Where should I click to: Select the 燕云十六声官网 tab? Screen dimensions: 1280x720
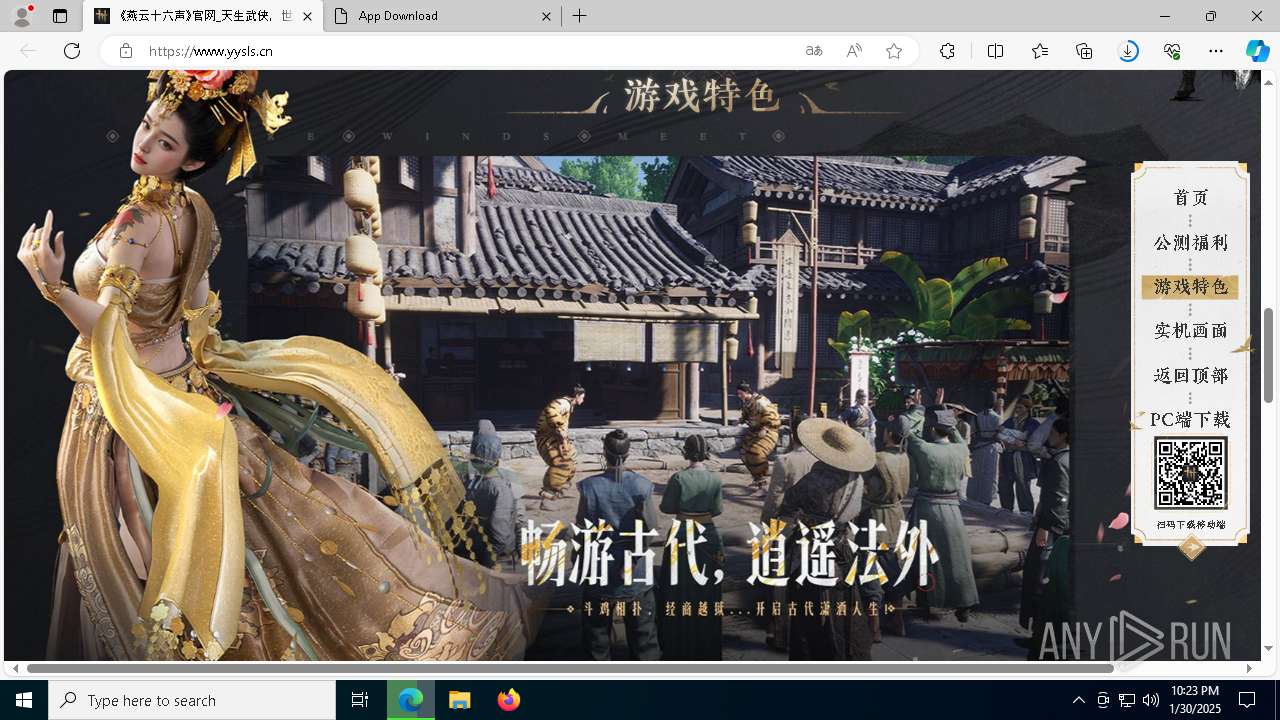(x=203, y=16)
